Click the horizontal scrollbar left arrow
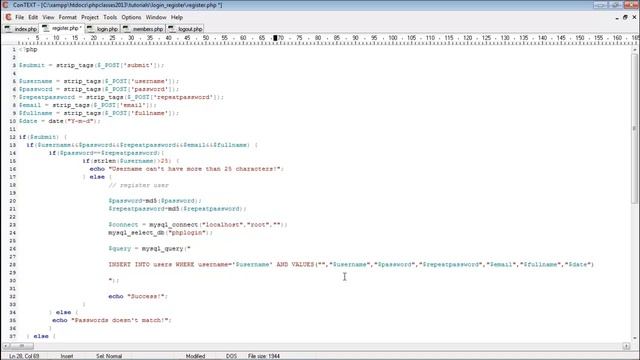This screenshot has height=360, width=640. [6, 346]
